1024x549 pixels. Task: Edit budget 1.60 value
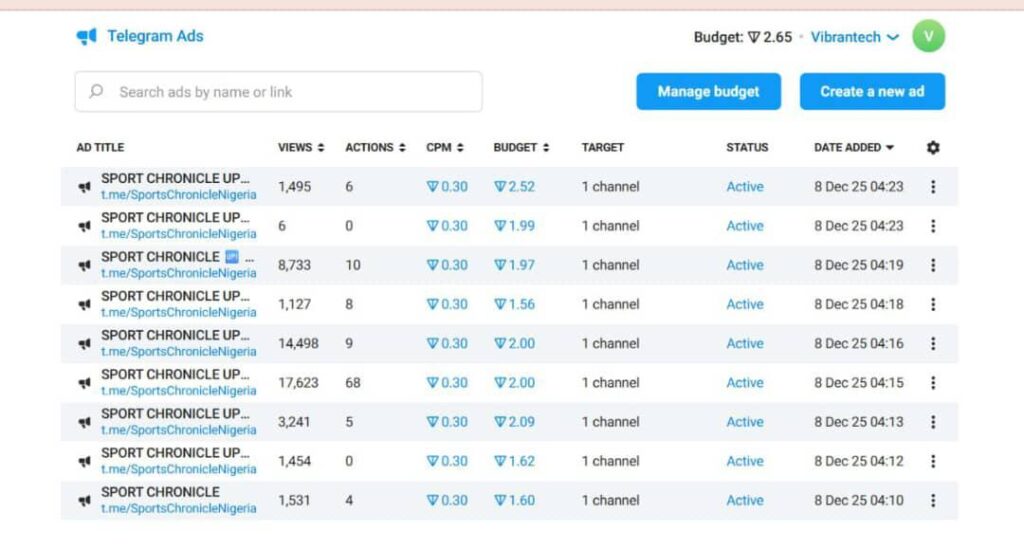click(x=514, y=500)
